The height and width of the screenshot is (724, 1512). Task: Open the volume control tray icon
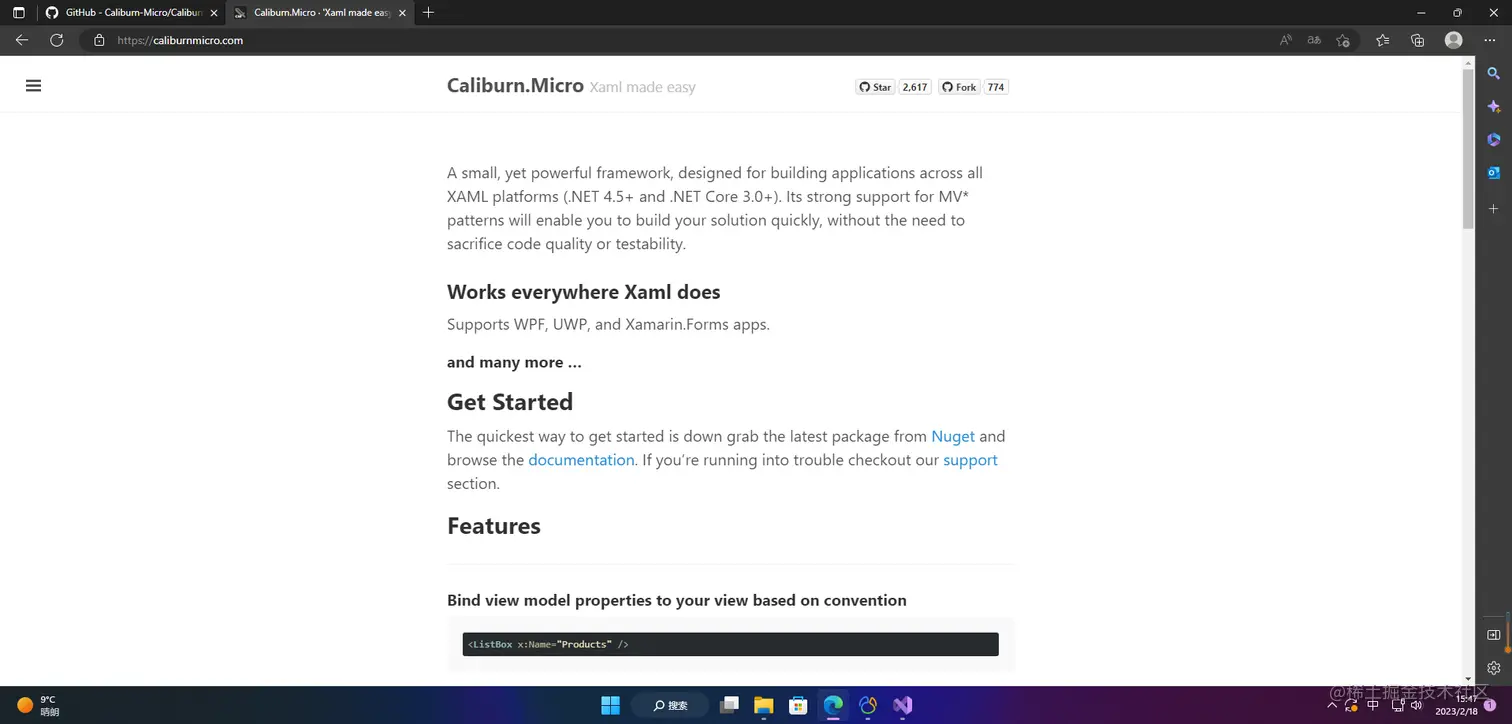click(1417, 705)
